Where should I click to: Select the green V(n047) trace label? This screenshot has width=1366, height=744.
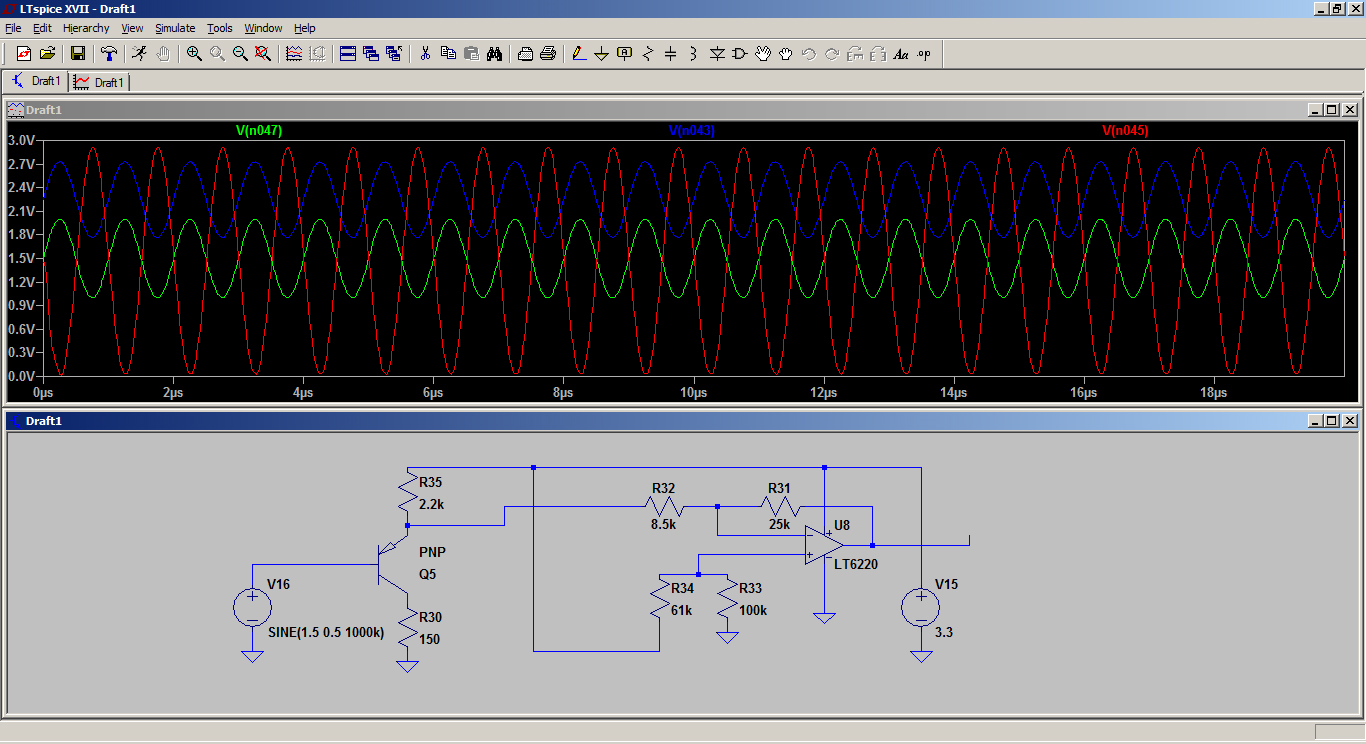[x=259, y=130]
